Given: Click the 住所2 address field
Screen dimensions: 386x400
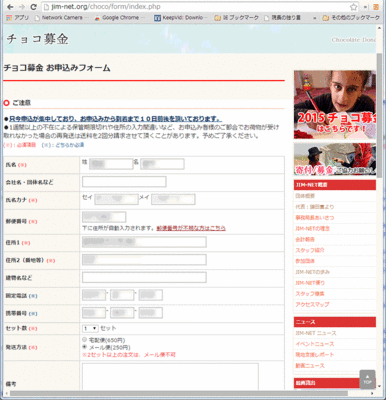Looking at the screenshot, I should point(144,260).
